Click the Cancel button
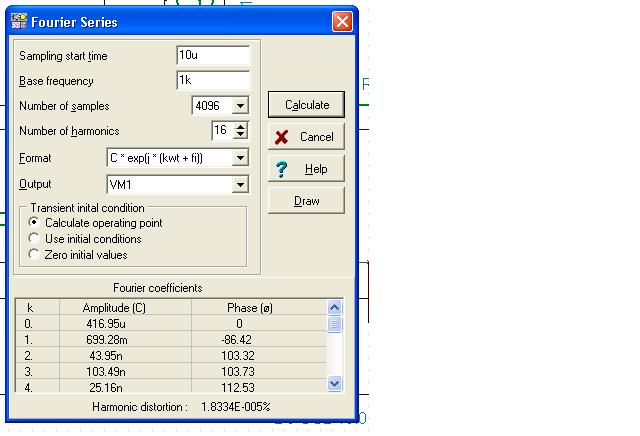 306,137
